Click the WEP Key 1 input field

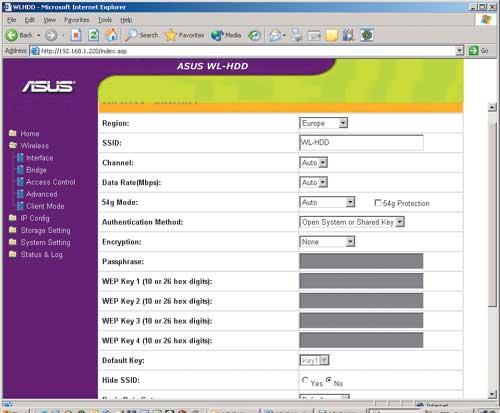point(361,281)
